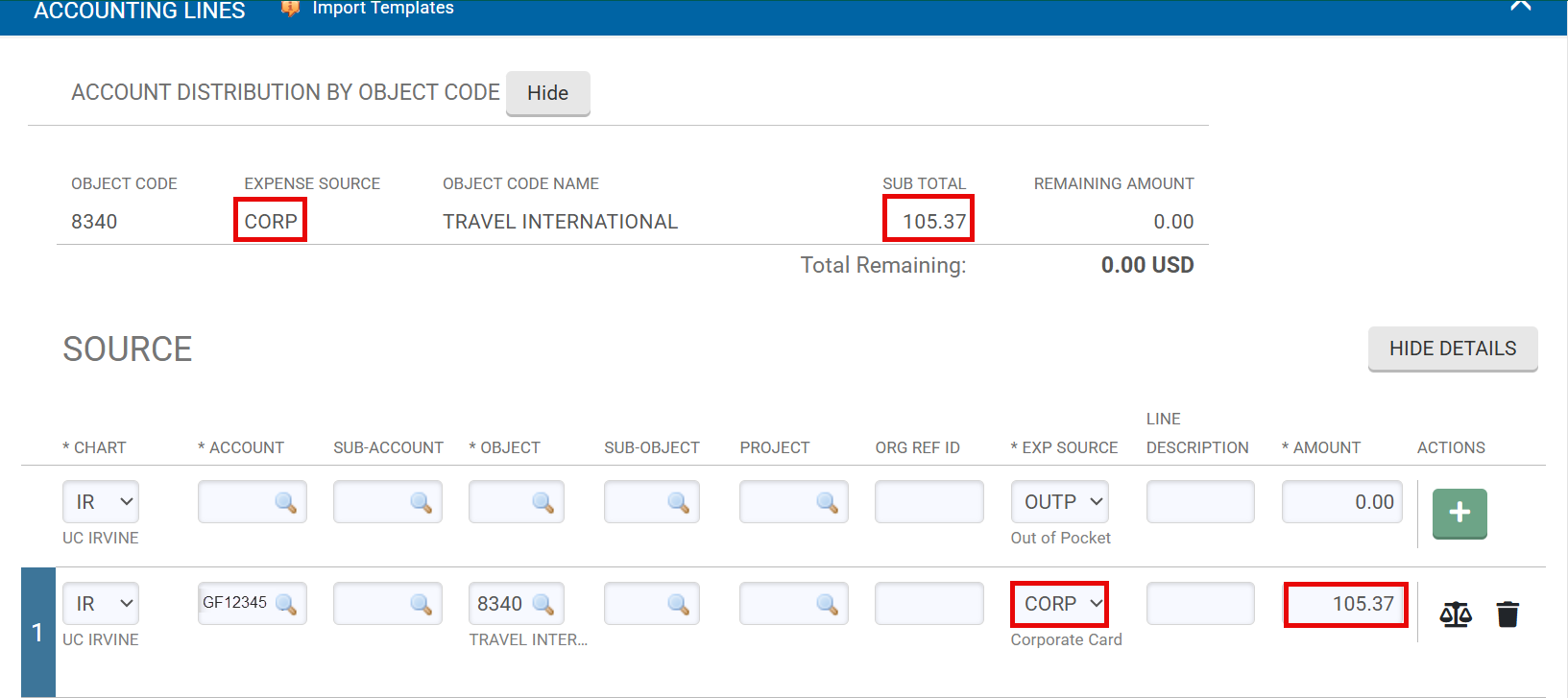Open the new line IR chart dropdown

[x=101, y=502]
